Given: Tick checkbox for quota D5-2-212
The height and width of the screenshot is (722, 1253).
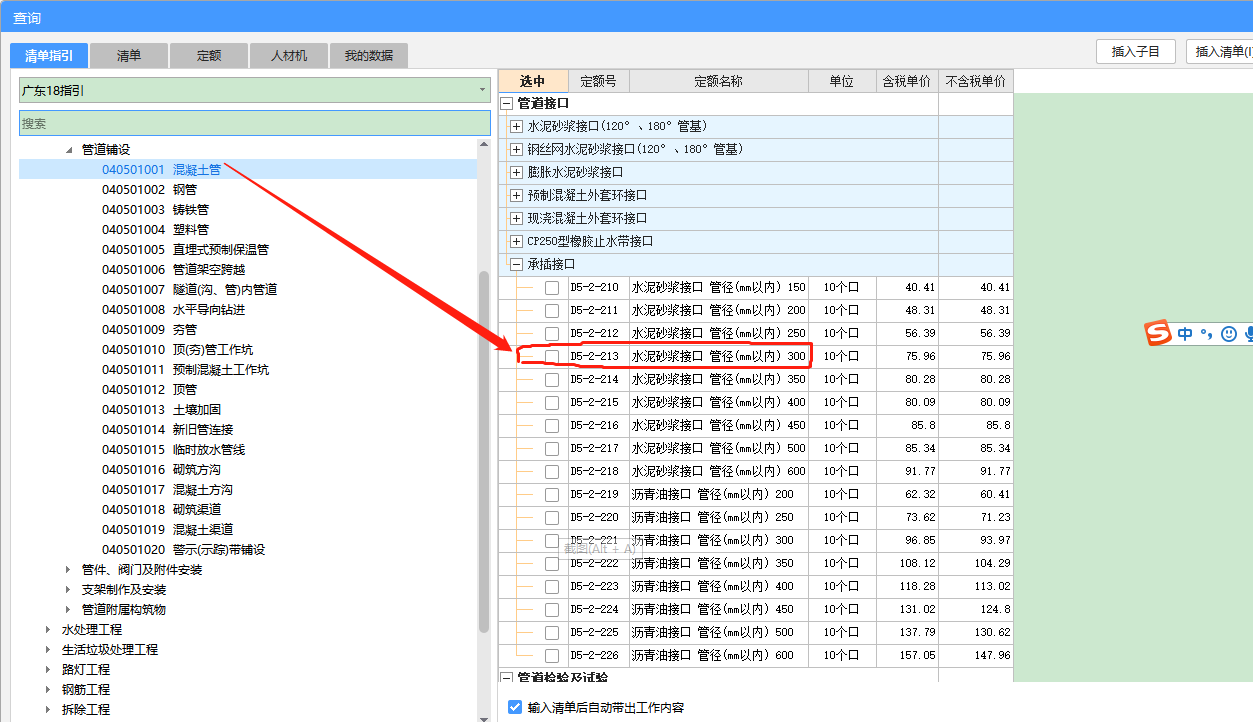Looking at the screenshot, I should tap(552, 334).
